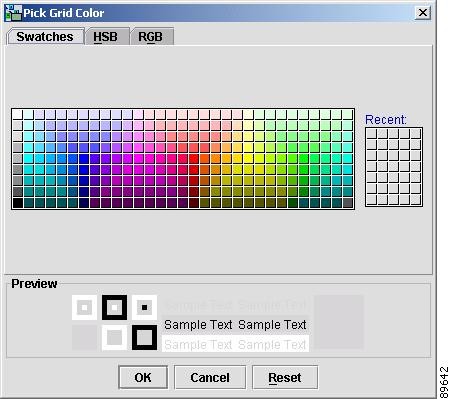Pick the pure blue swatch
Viewport: 450px width, 399px height.
pos(84,158)
